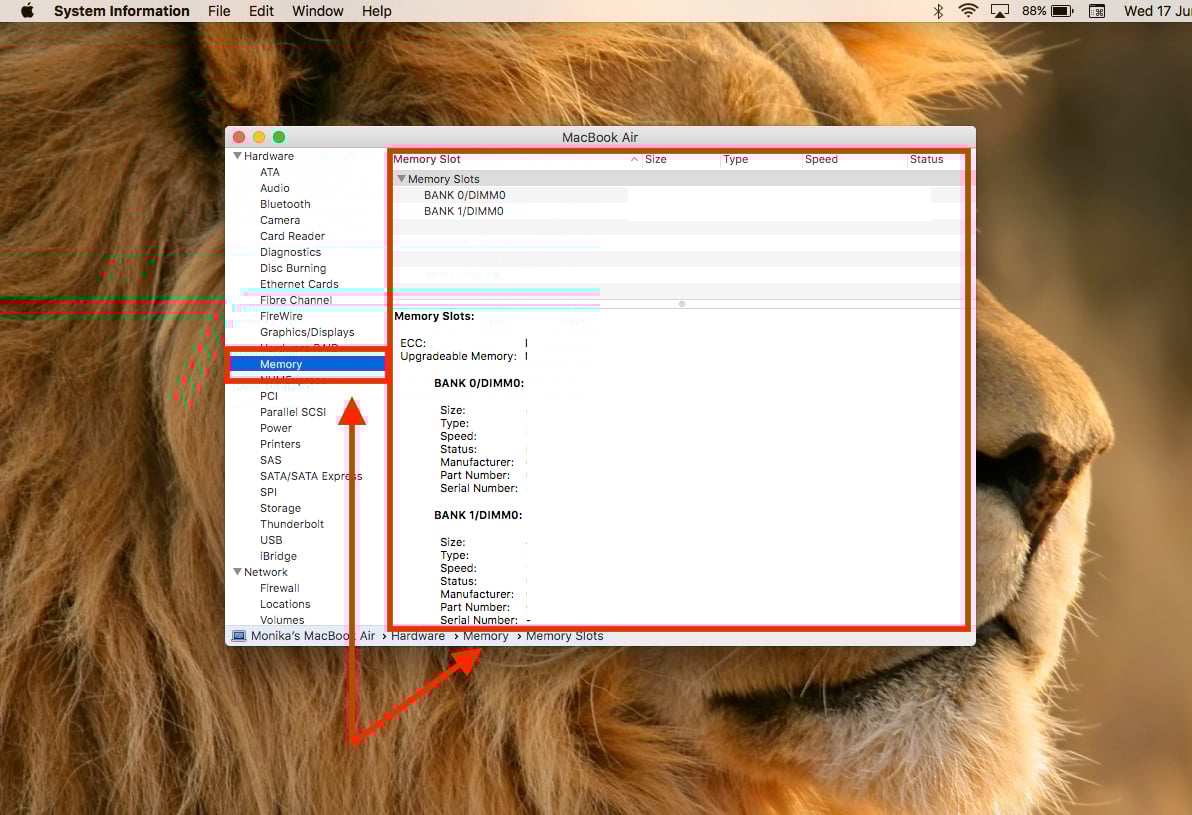
Task: Collapse the Memory Slots group
Action: pos(401,179)
